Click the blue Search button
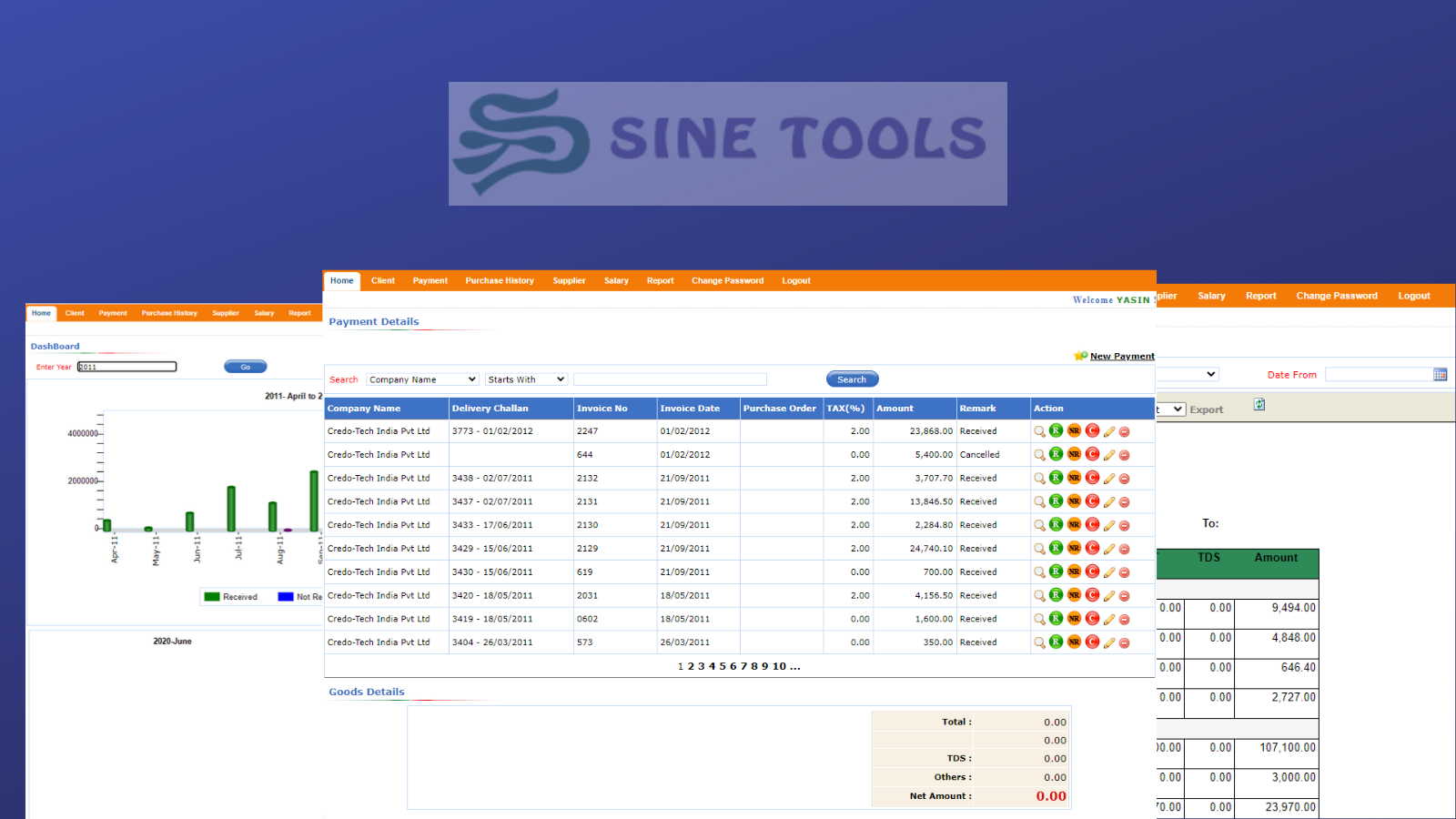 [x=853, y=379]
